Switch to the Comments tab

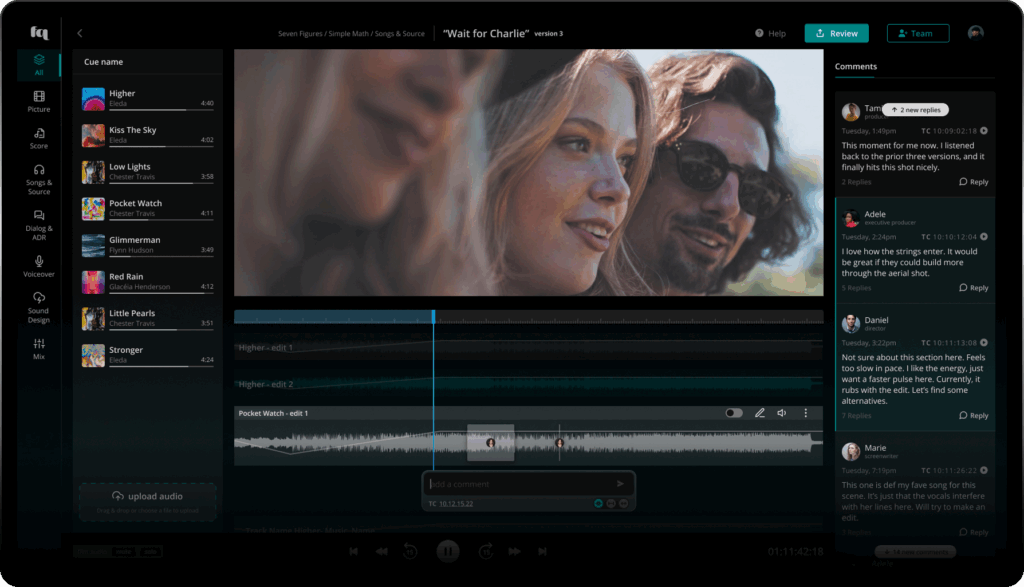pyautogui.click(x=856, y=67)
